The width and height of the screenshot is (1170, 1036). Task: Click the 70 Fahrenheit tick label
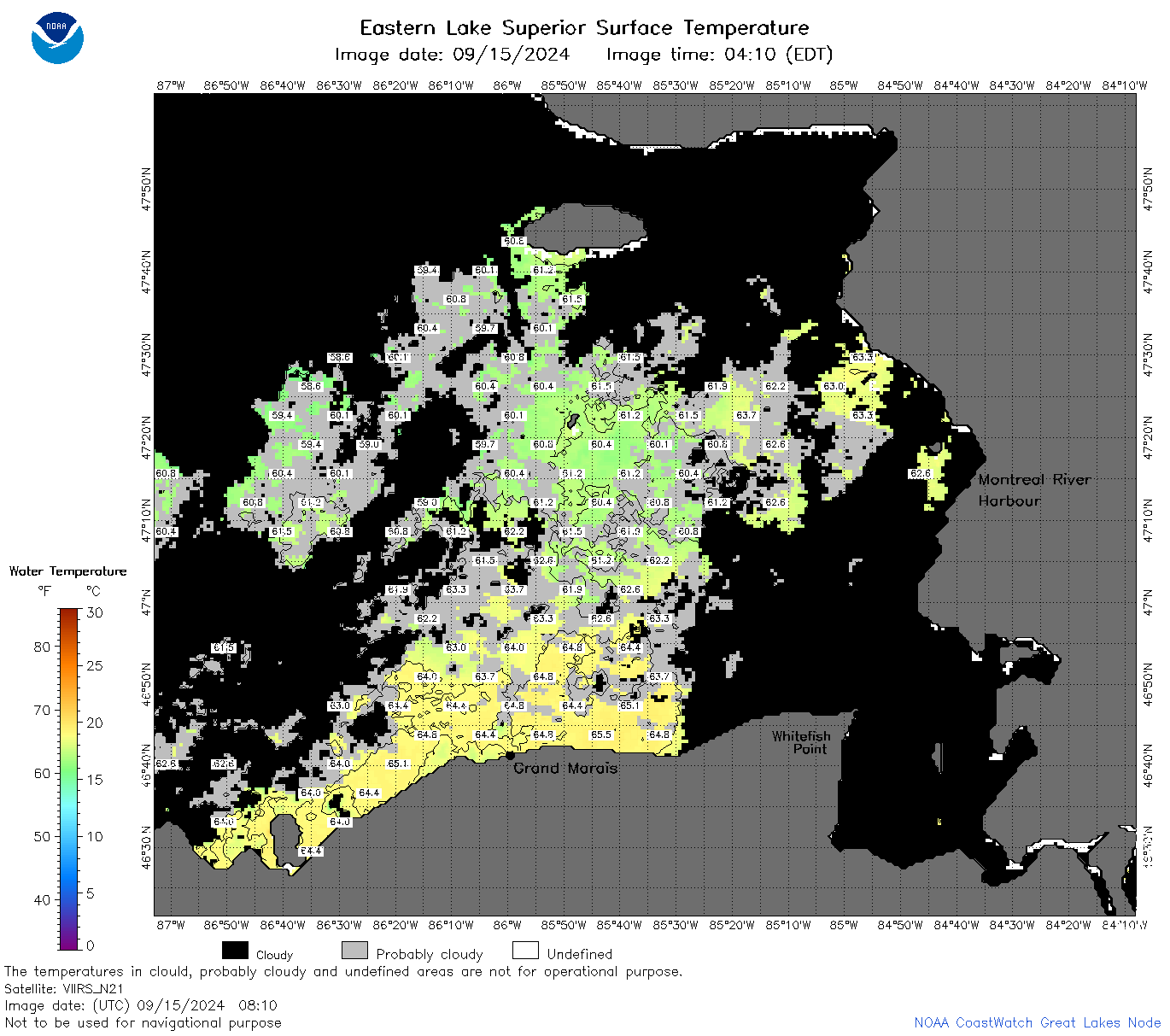click(x=42, y=710)
